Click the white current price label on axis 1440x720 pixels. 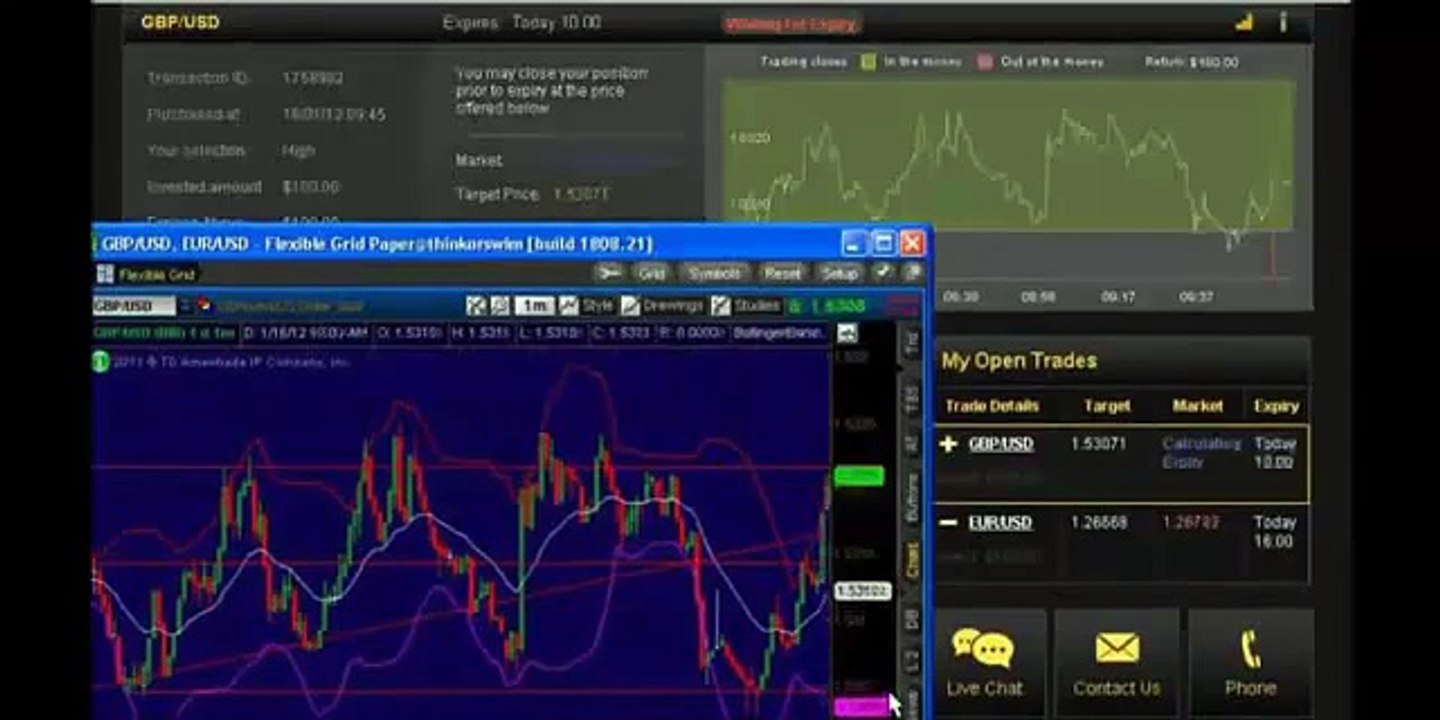pyautogui.click(x=861, y=591)
